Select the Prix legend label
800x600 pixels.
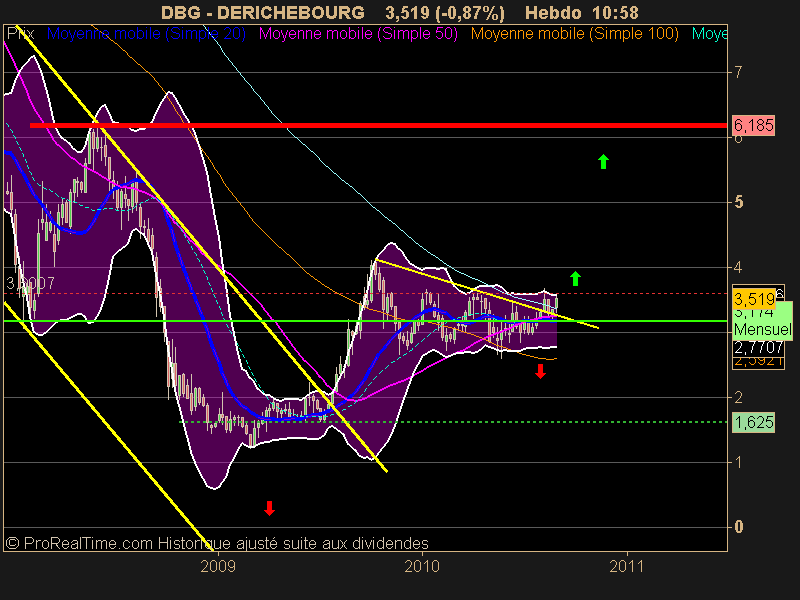point(20,34)
